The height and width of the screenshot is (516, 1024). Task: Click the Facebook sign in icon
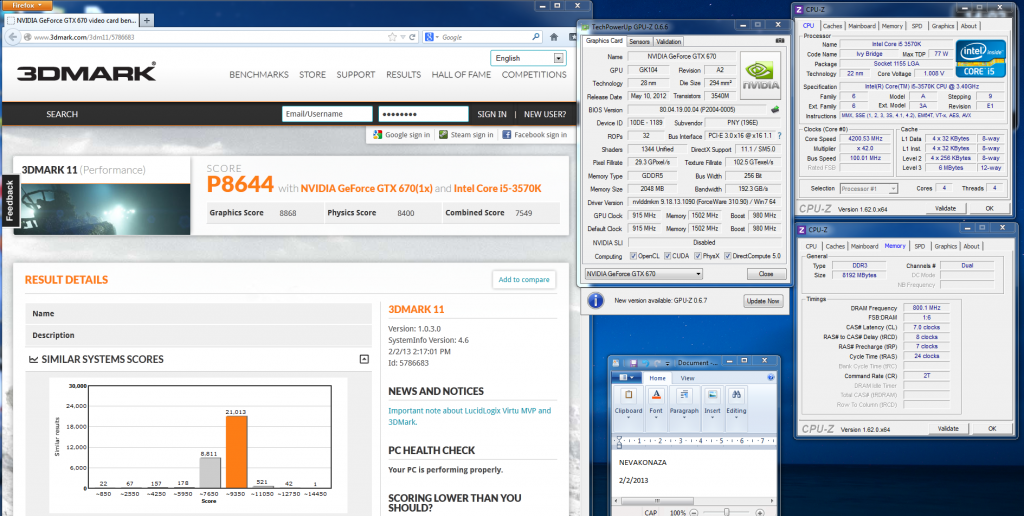[507, 135]
